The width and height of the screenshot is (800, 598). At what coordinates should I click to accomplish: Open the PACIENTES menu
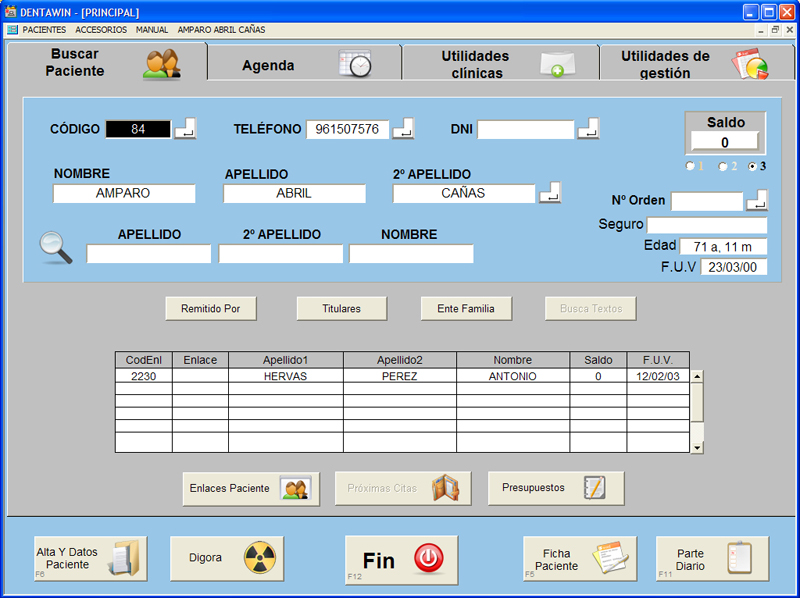click(x=44, y=30)
